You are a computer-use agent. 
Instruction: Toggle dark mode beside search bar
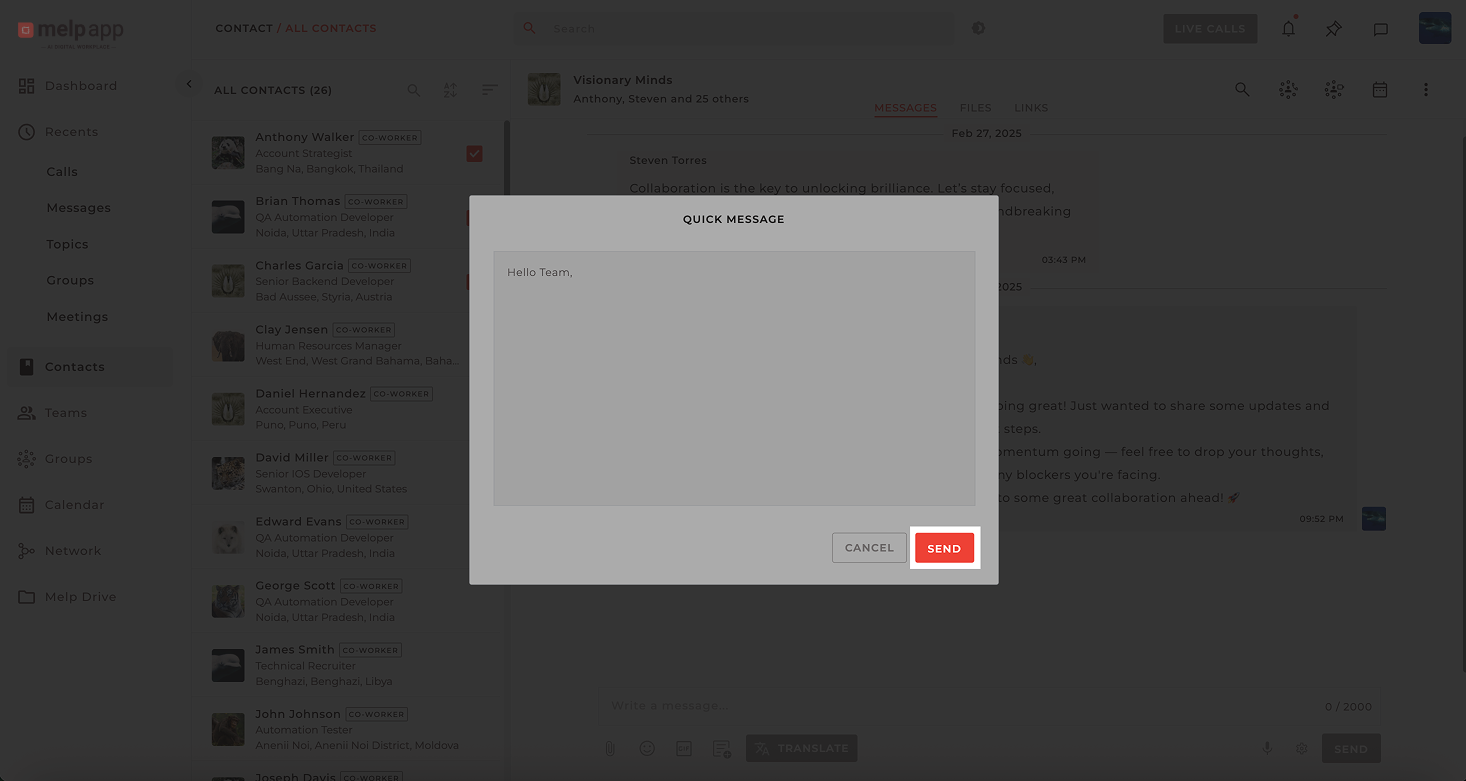coord(978,29)
